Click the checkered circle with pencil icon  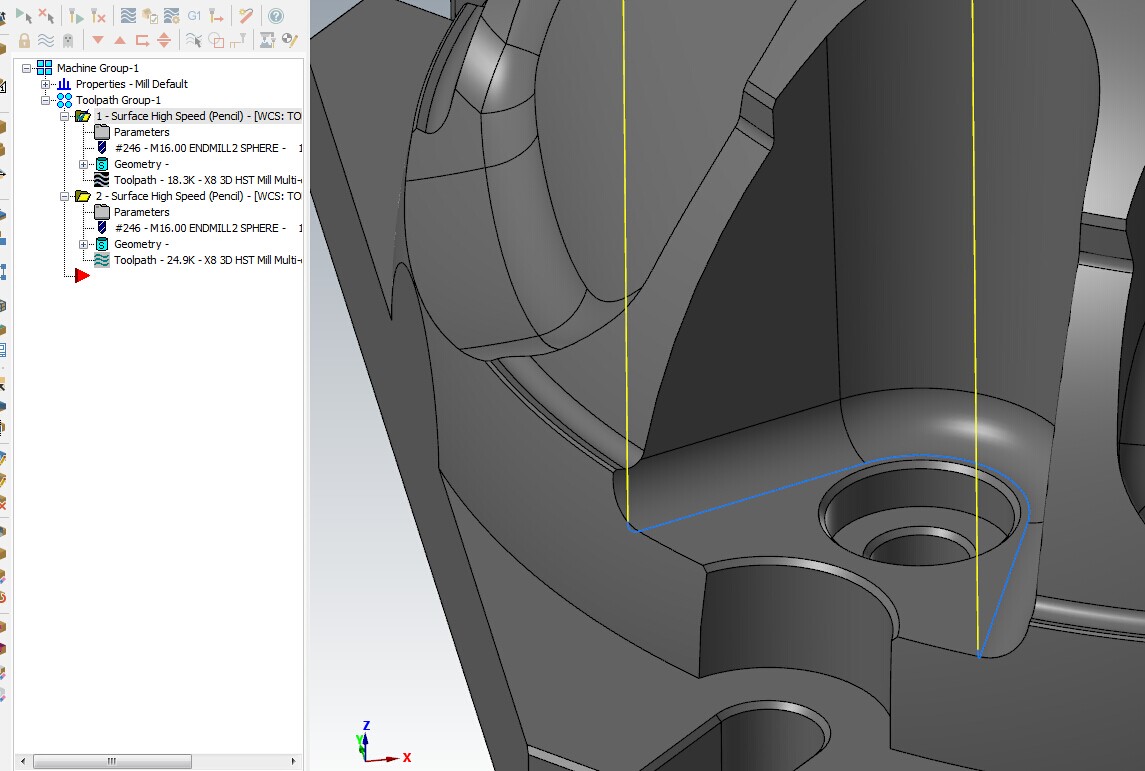click(x=290, y=40)
